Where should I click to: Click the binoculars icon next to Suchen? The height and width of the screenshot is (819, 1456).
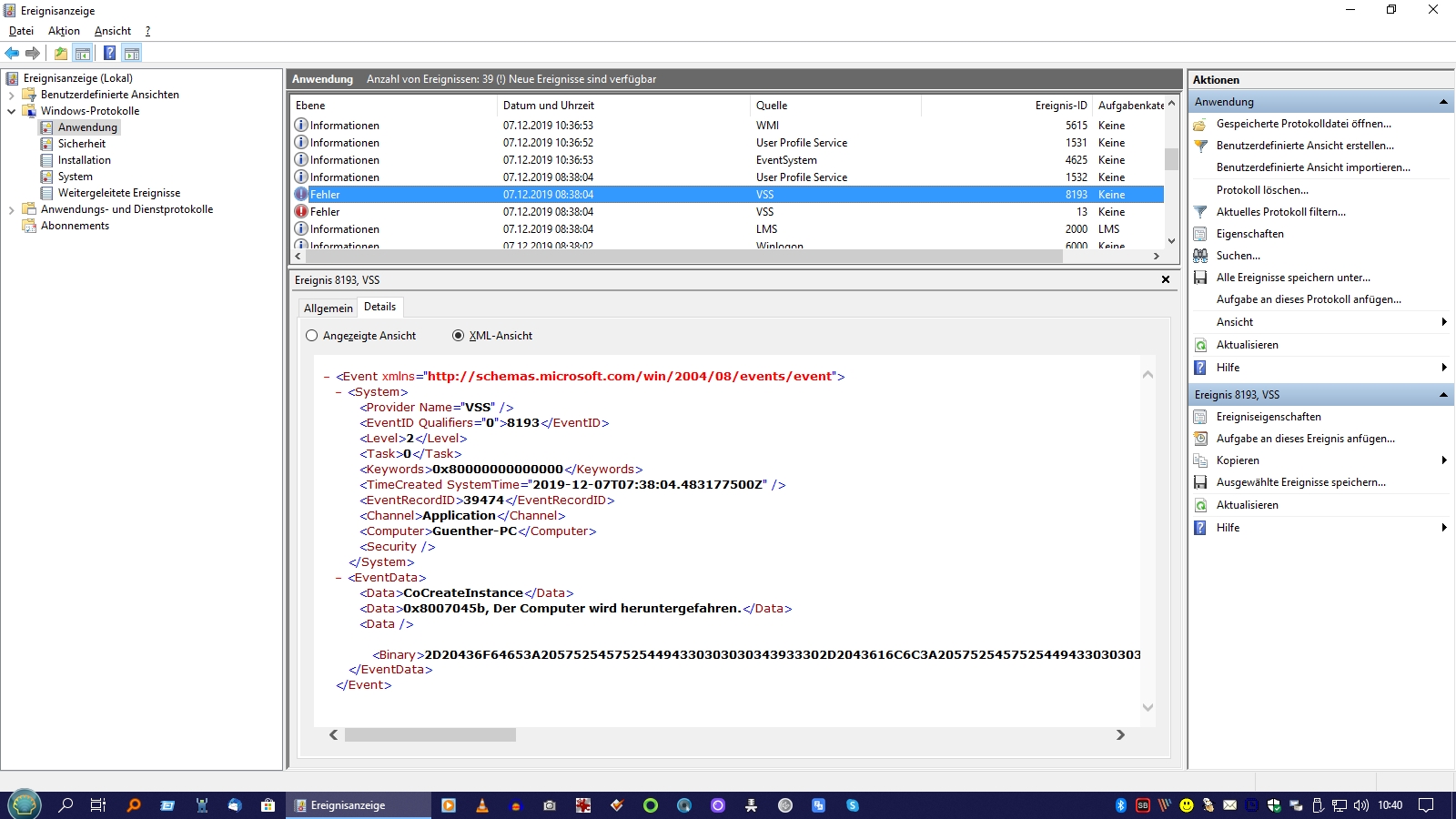pos(1200,256)
